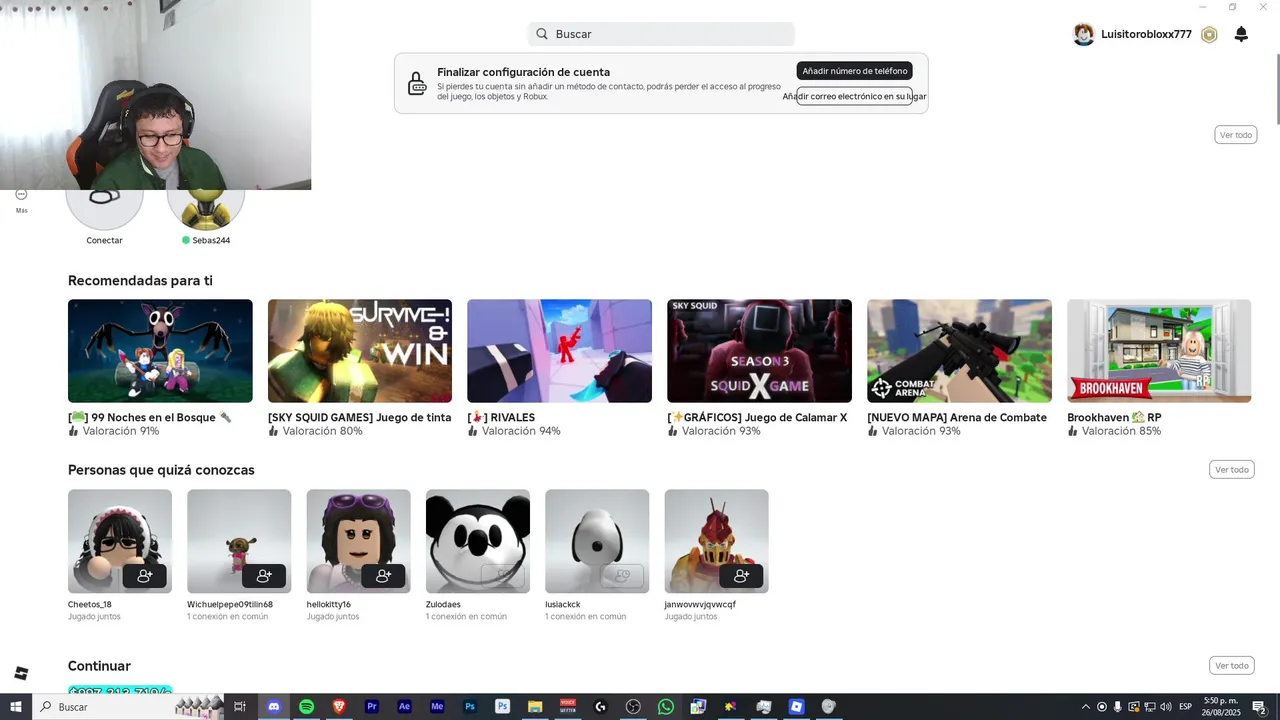1280x720 pixels.
Task: Open WhatsApp from the taskbar
Action: click(x=666, y=707)
